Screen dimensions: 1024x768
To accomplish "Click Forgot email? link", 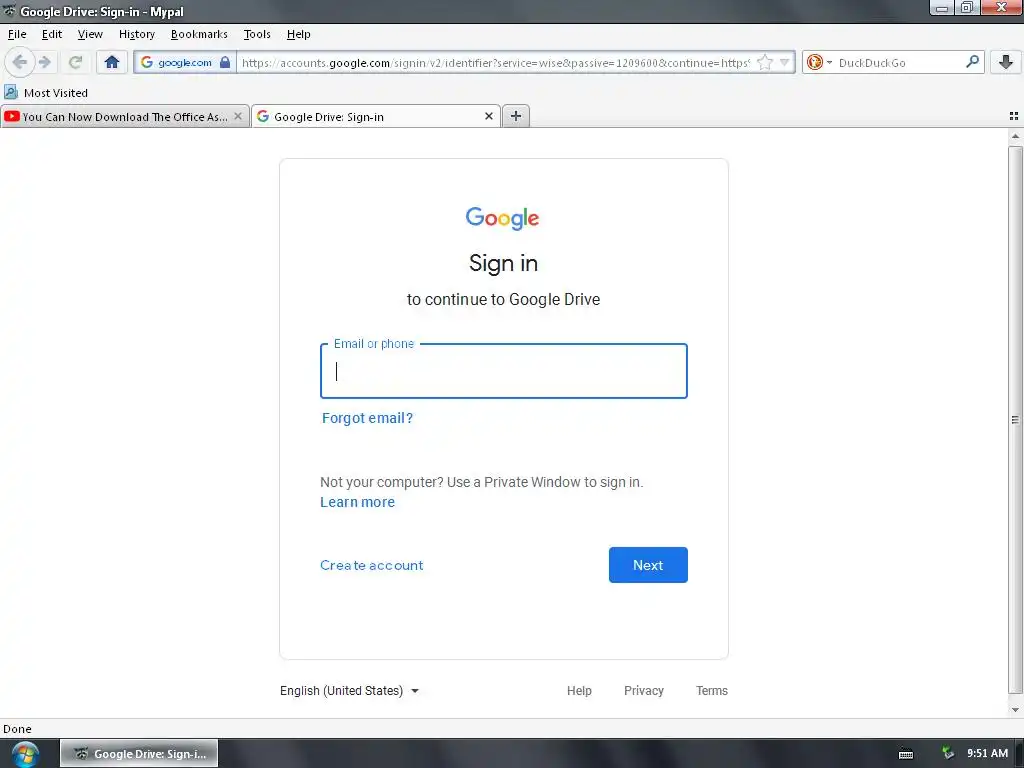I will click(367, 418).
